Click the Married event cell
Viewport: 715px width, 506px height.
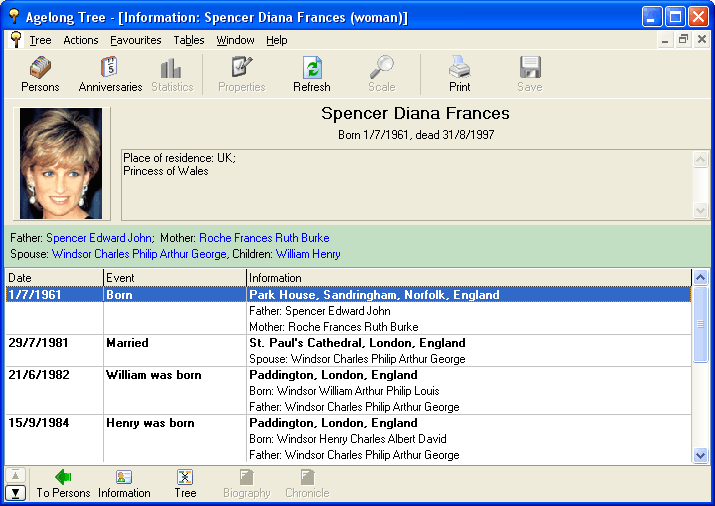point(175,343)
